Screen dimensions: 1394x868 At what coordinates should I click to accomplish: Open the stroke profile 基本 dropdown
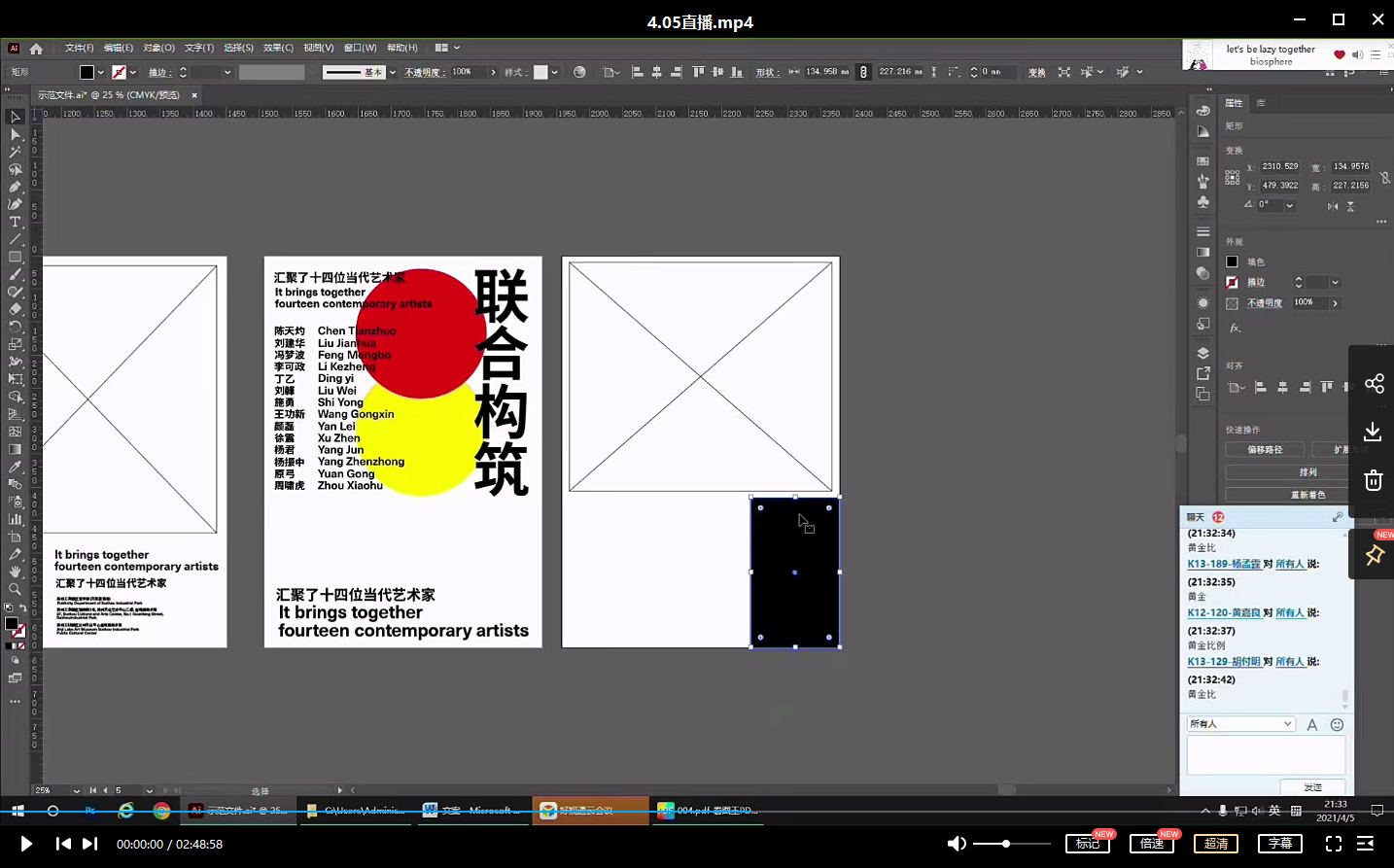pos(392,72)
